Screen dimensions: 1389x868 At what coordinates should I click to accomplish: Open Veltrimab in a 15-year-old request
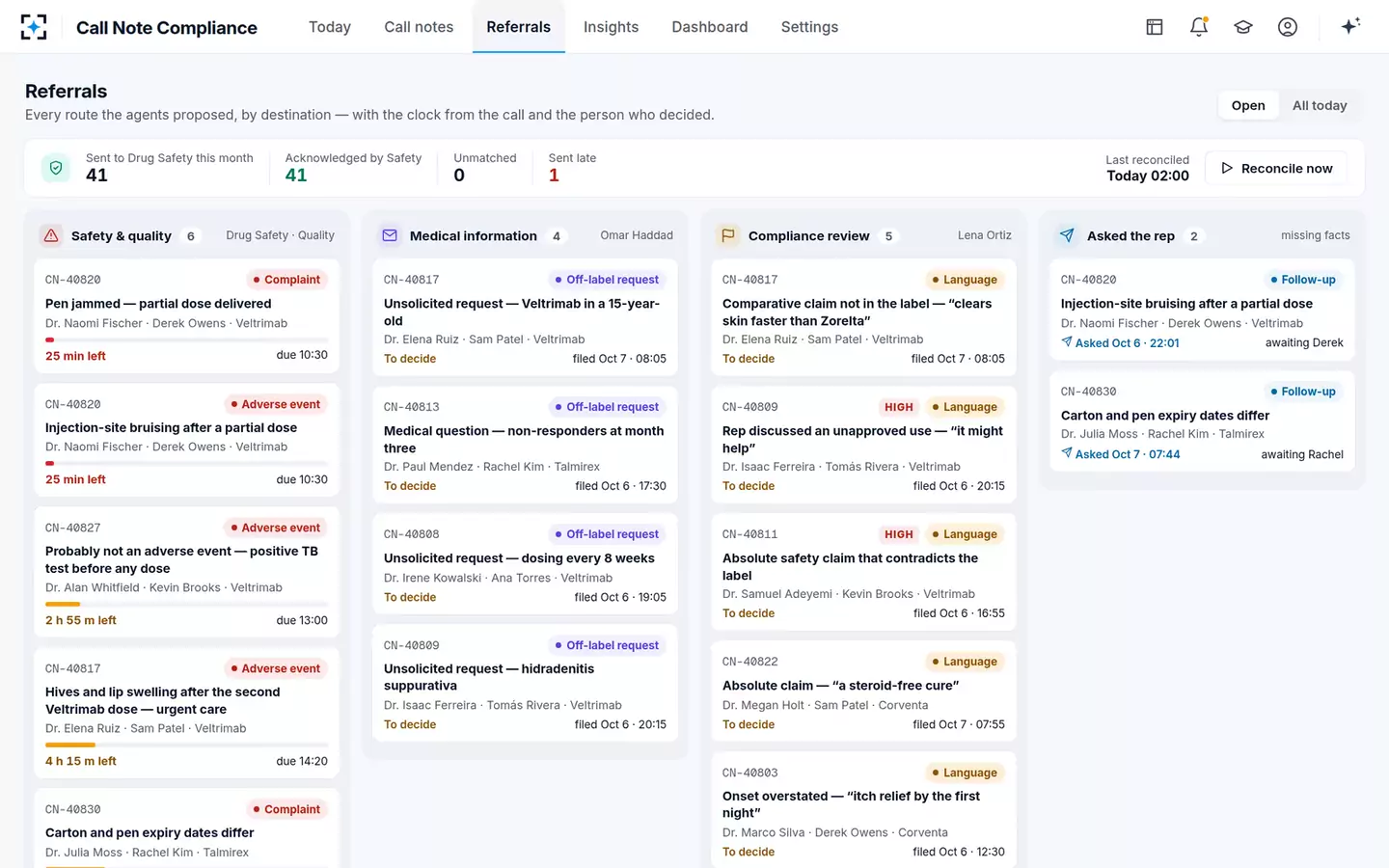click(525, 318)
